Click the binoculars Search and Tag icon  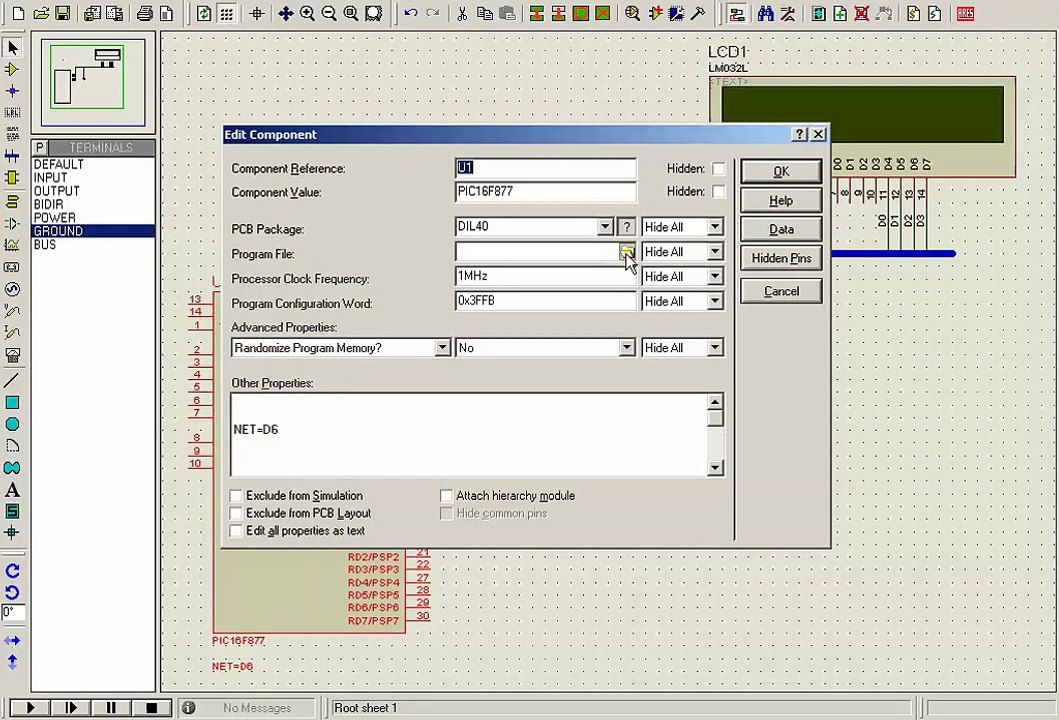point(765,14)
